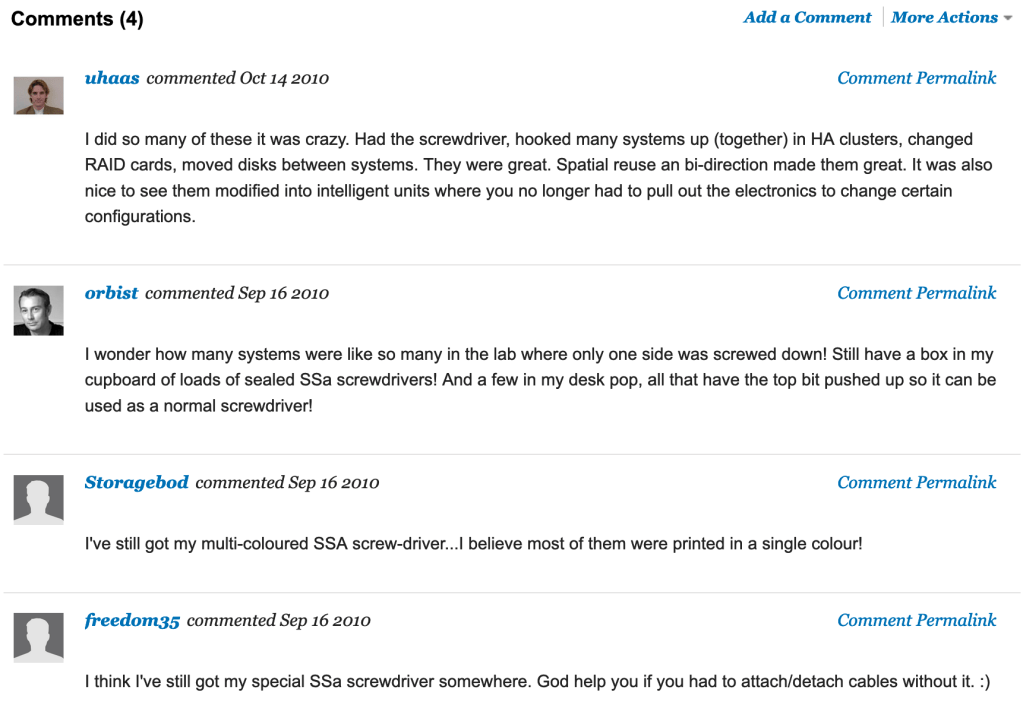This screenshot has height=721, width=1023.
Task: Click uhaas profile avatar photo
Action: tap(39, 95)
